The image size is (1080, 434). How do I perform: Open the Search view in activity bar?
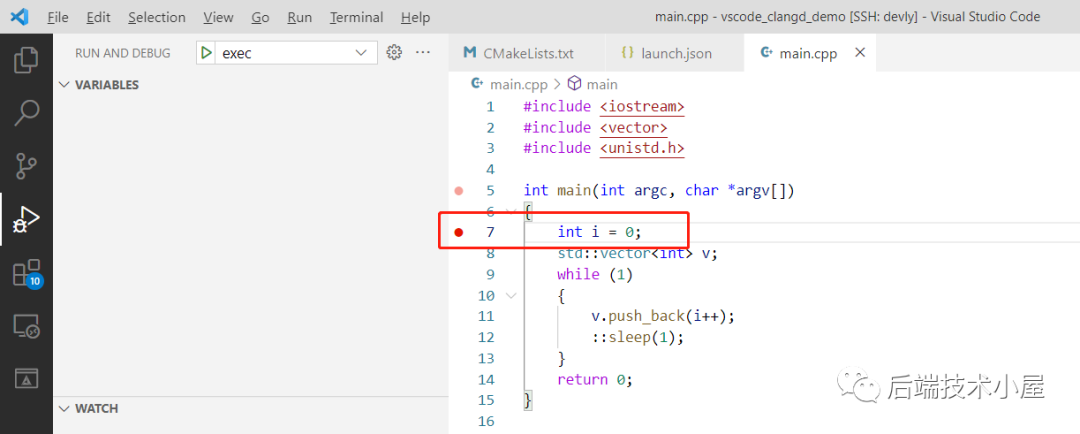click(26, 113)
